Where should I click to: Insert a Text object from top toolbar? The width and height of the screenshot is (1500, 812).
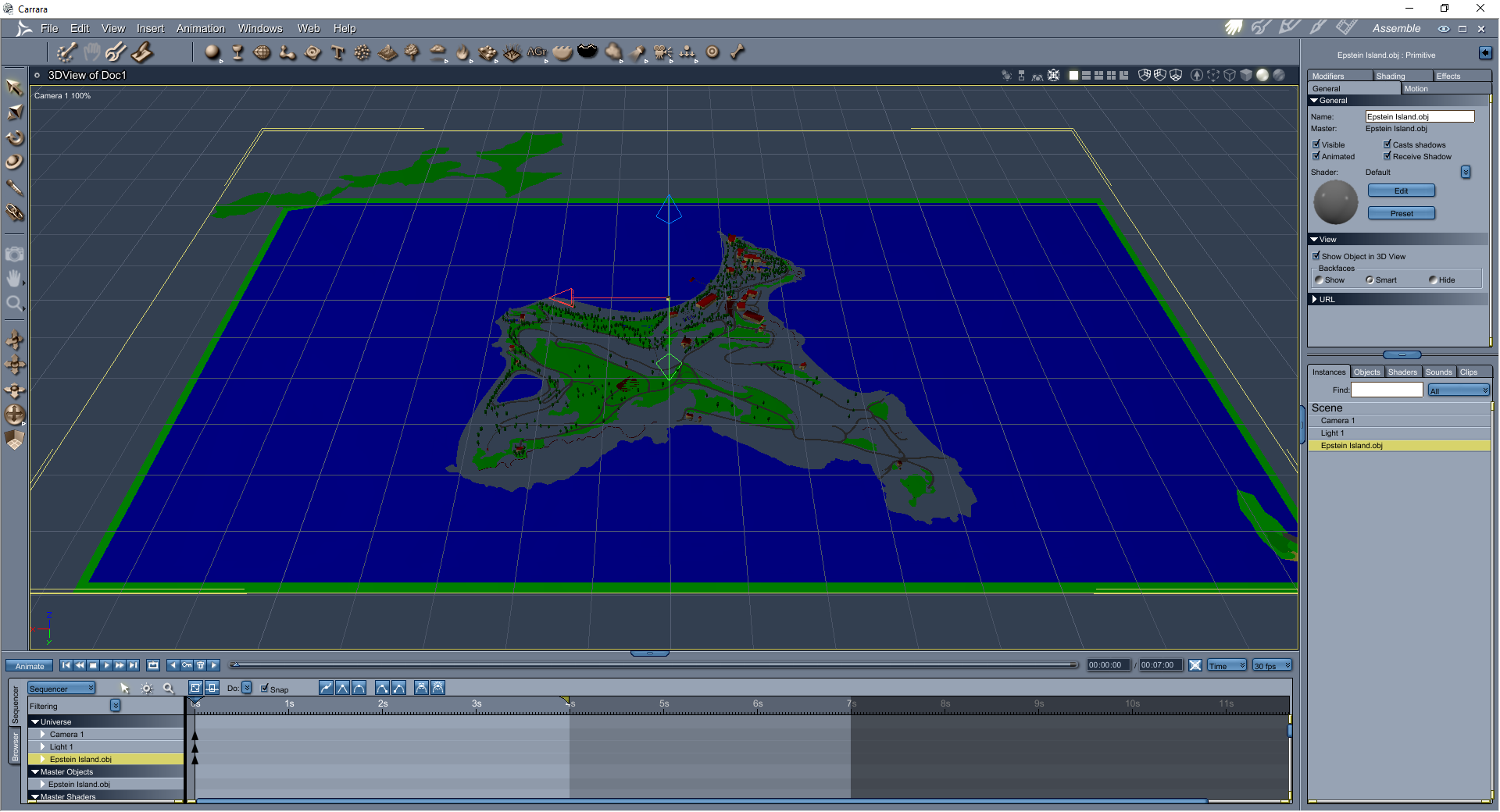(x=337, y=52)
